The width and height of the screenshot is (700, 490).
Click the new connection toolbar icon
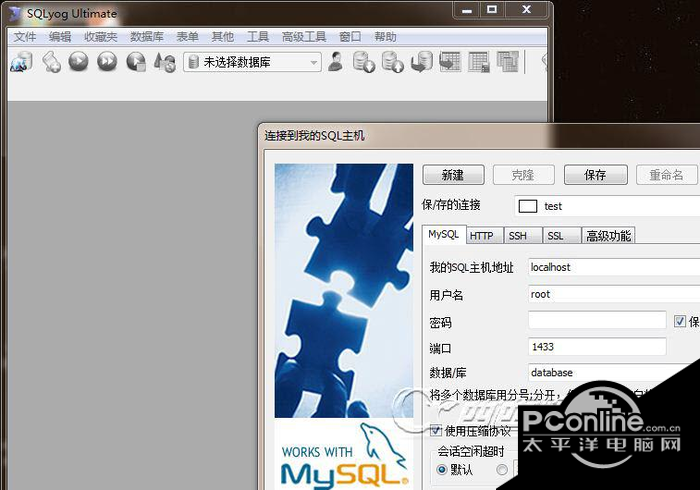(21, 62)
